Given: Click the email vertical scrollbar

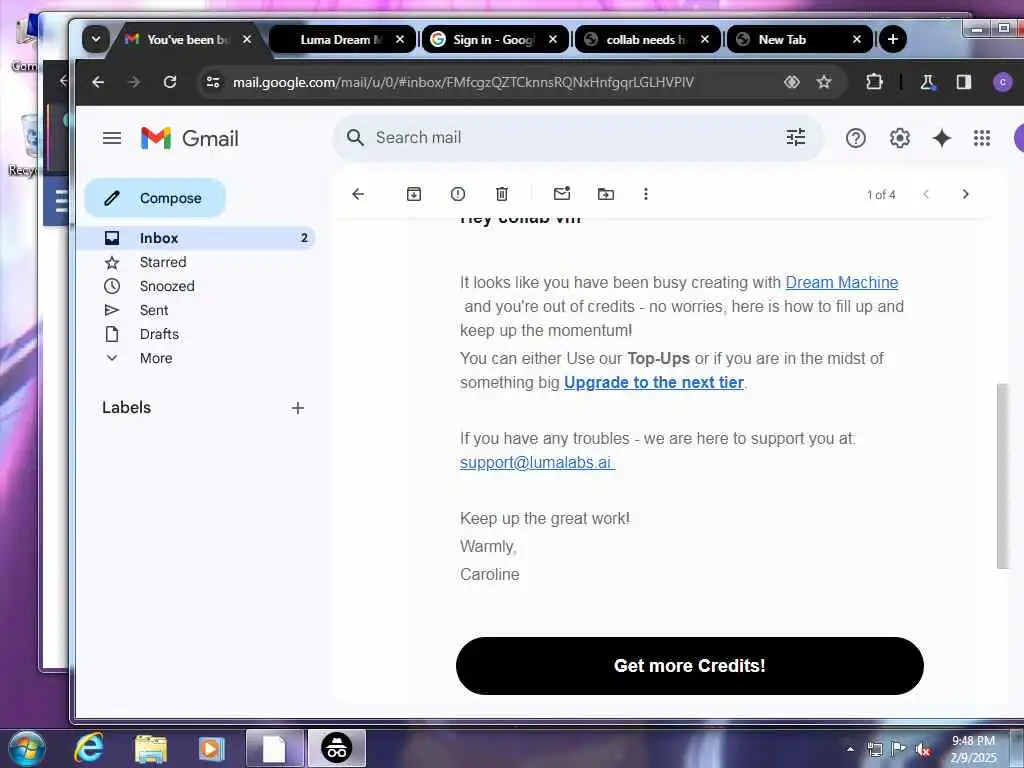Looking at the screenshot, I should click(x=1002, y=476).
